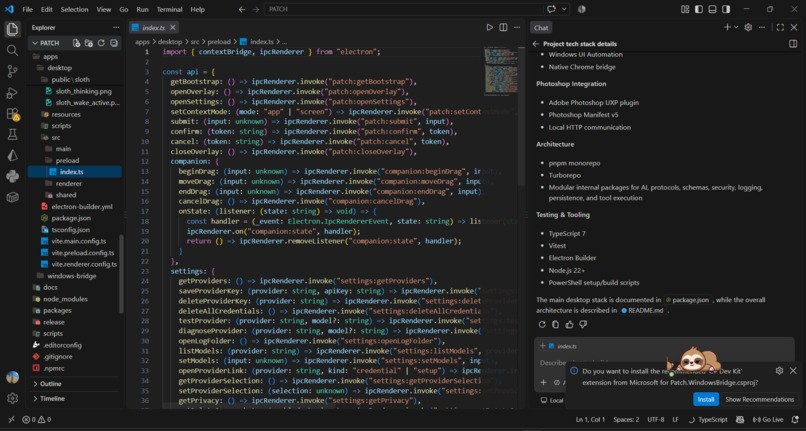Open Customize Layout icon
806x431 pixels.
[x=685, y=9]
